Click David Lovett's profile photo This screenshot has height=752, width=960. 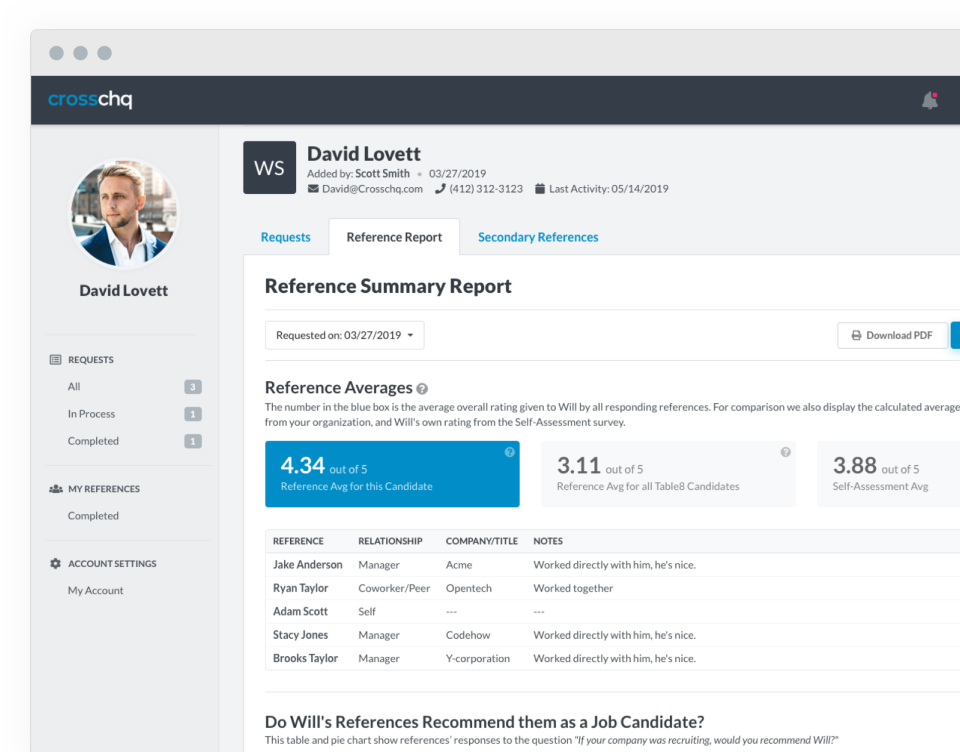click(124, 214)
